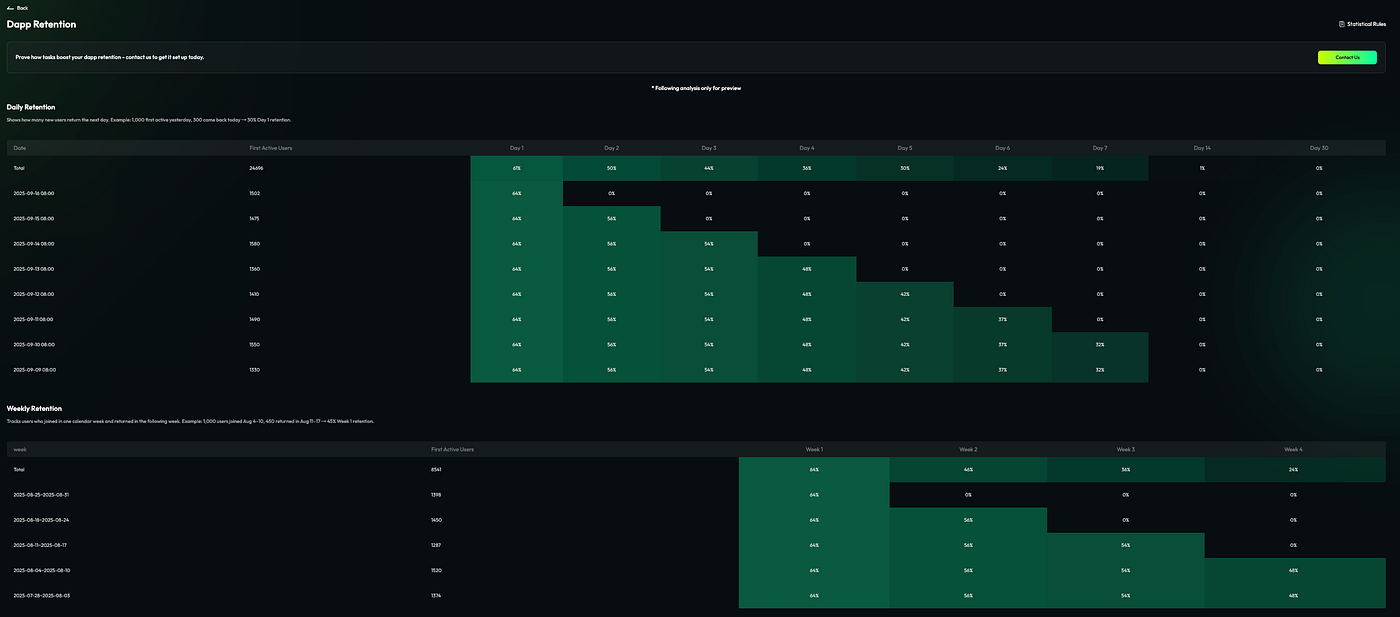Click the Week 4 cell for 2025-07-28–2025-08-03

tap(1293, 596)
